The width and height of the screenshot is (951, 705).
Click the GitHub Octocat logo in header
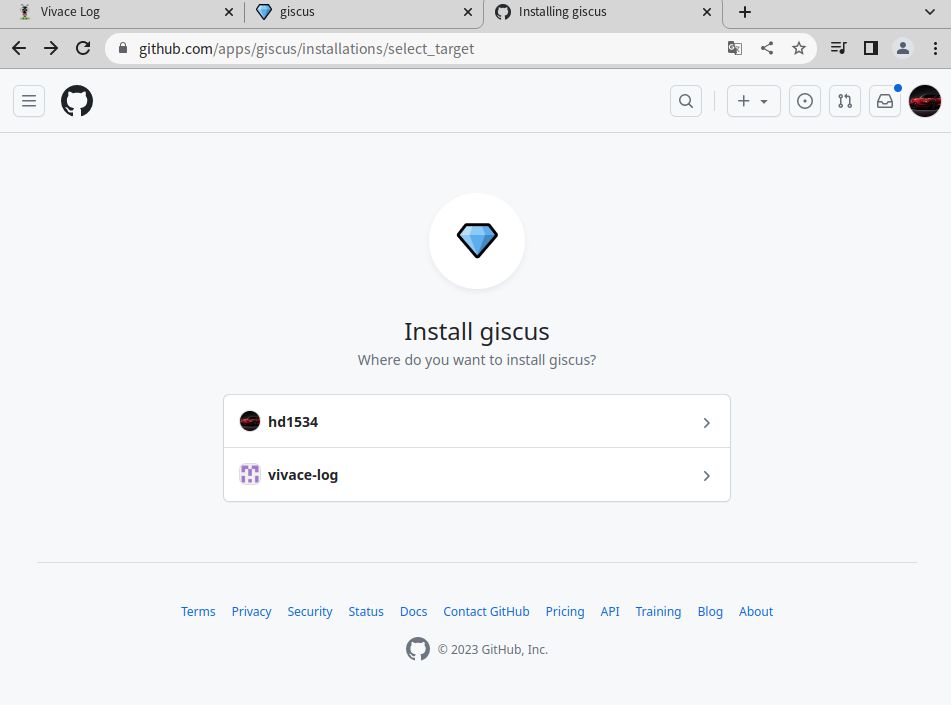click(77, 101)
